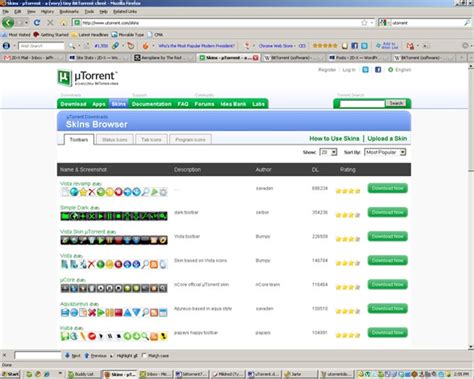Image resolution: width=474 pixels, height=379 pixels.
Task: Click the Vista Skin µTorrent toolbar preview
Action: click(x=114, y=240)
